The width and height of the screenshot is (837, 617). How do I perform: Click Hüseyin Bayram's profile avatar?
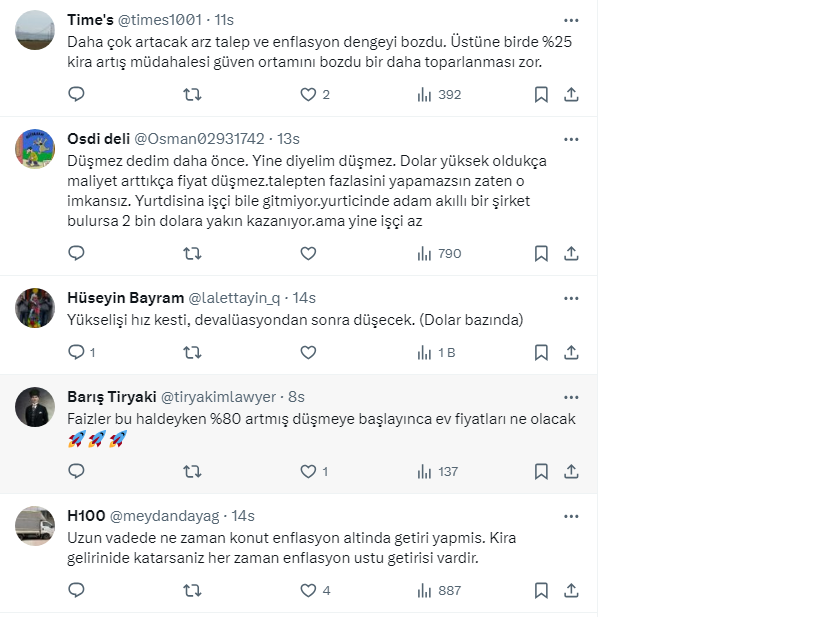(35, 308)
